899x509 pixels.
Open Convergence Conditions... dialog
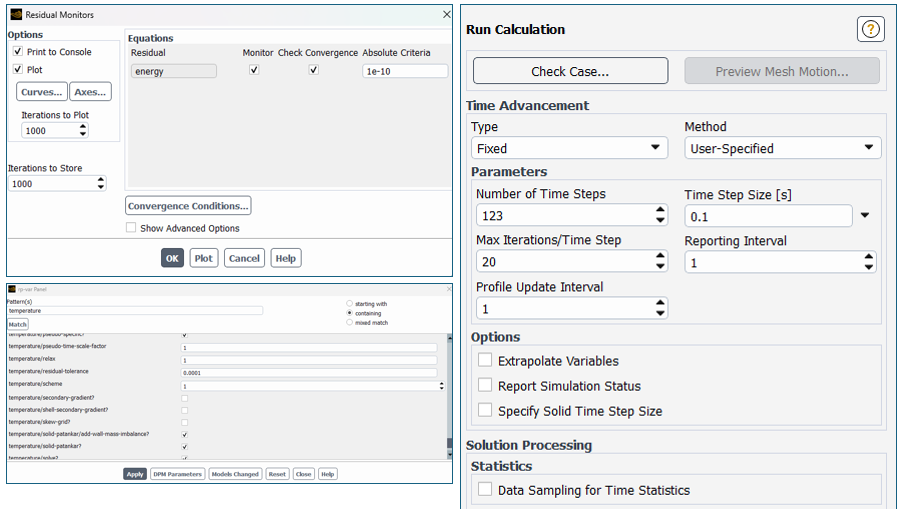(x=188, y=206)
